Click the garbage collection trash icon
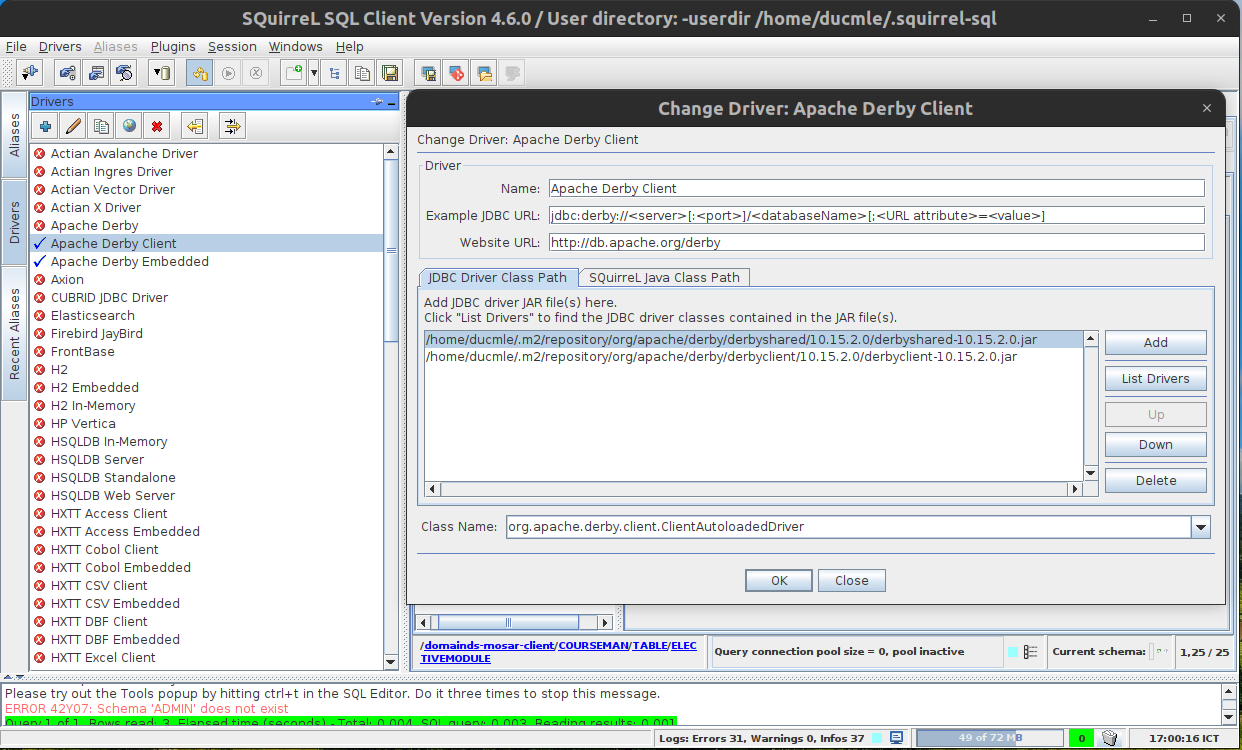The height and width of the screenshot is (750, 1242). 1109,738
